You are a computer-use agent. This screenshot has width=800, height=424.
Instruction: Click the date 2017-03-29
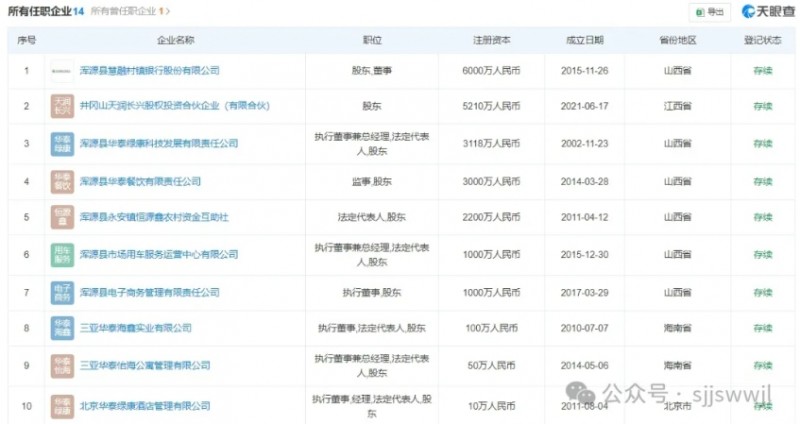[x=585, y=292]
